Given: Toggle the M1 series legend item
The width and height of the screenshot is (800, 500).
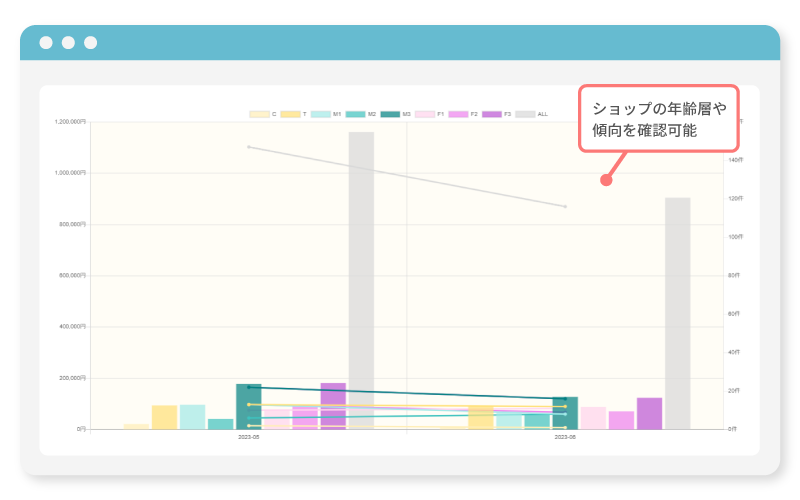Looking at the screenshot, I should (326, 114).
